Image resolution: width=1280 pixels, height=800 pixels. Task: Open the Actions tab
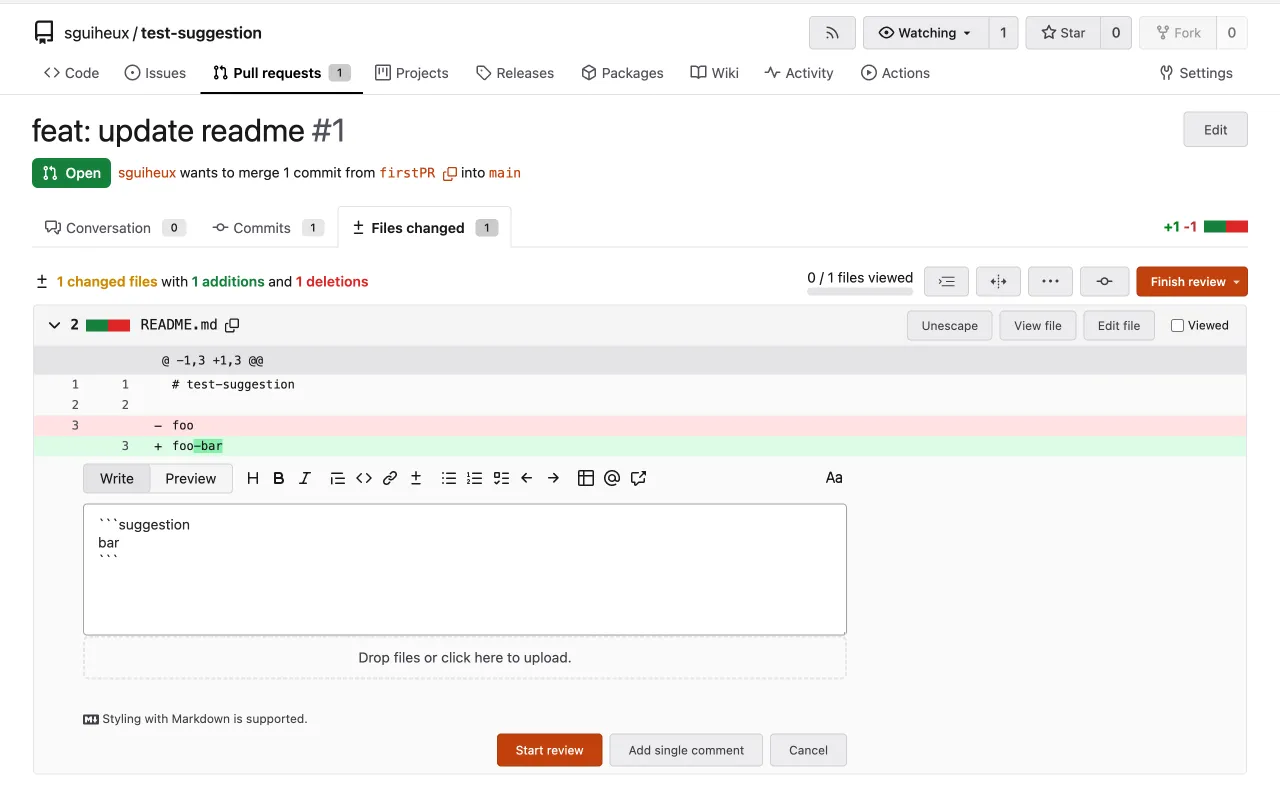click(x=896, y=73)
